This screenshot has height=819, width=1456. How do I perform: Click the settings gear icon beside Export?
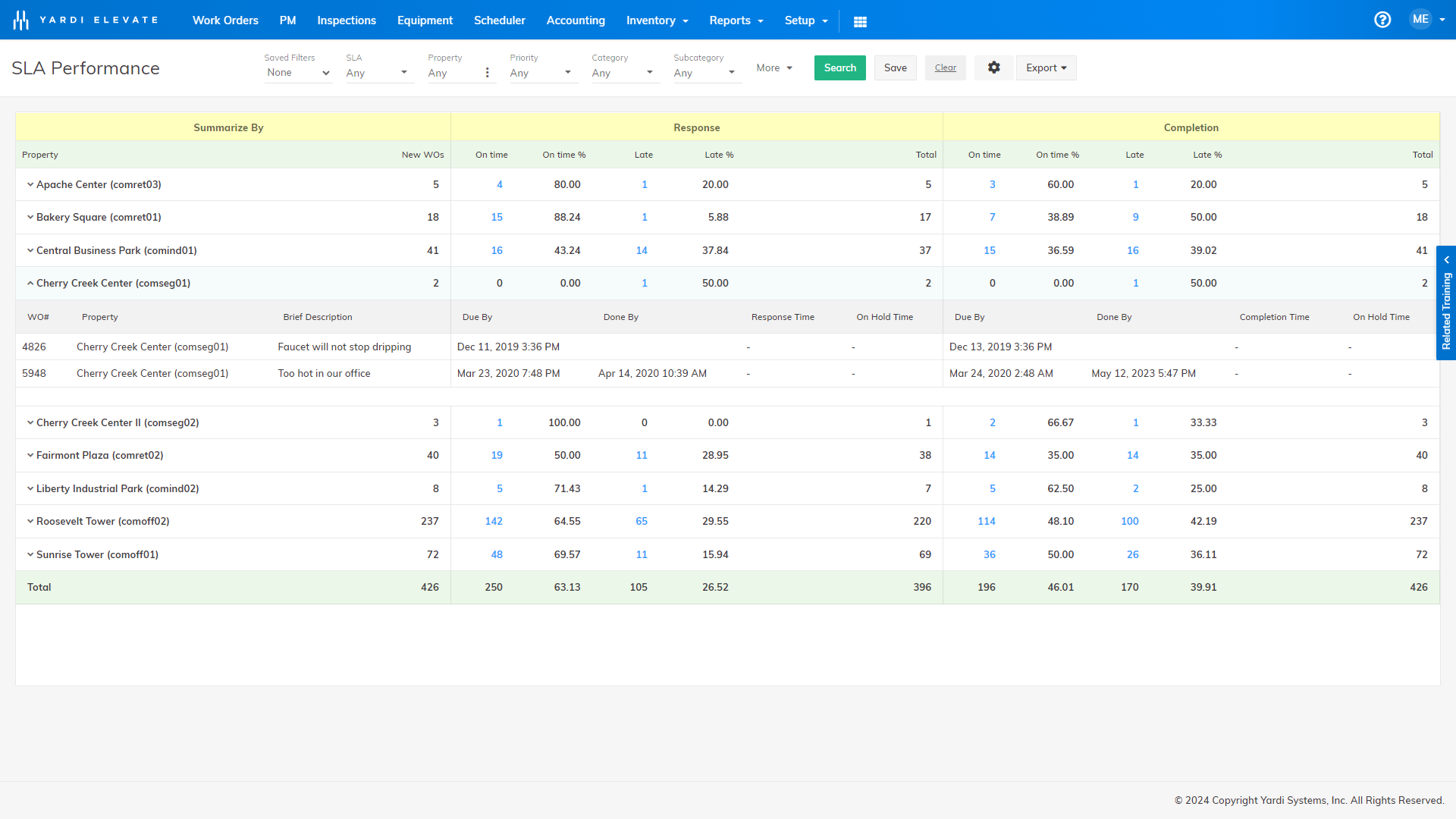pyautogui.click(x=993, y=67)
